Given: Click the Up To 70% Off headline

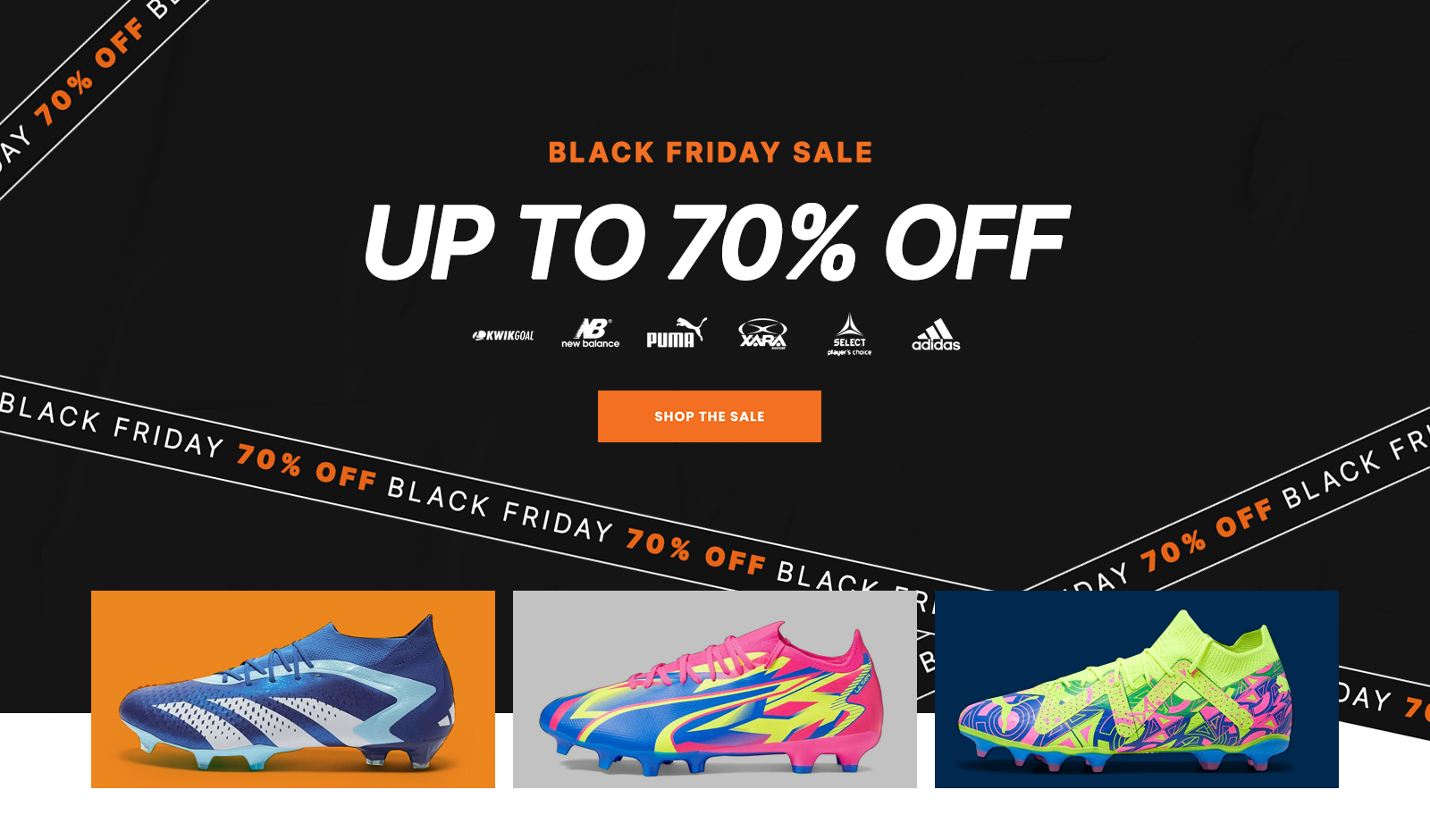Looking at the screenshot, I should click(x=715, y=241).
